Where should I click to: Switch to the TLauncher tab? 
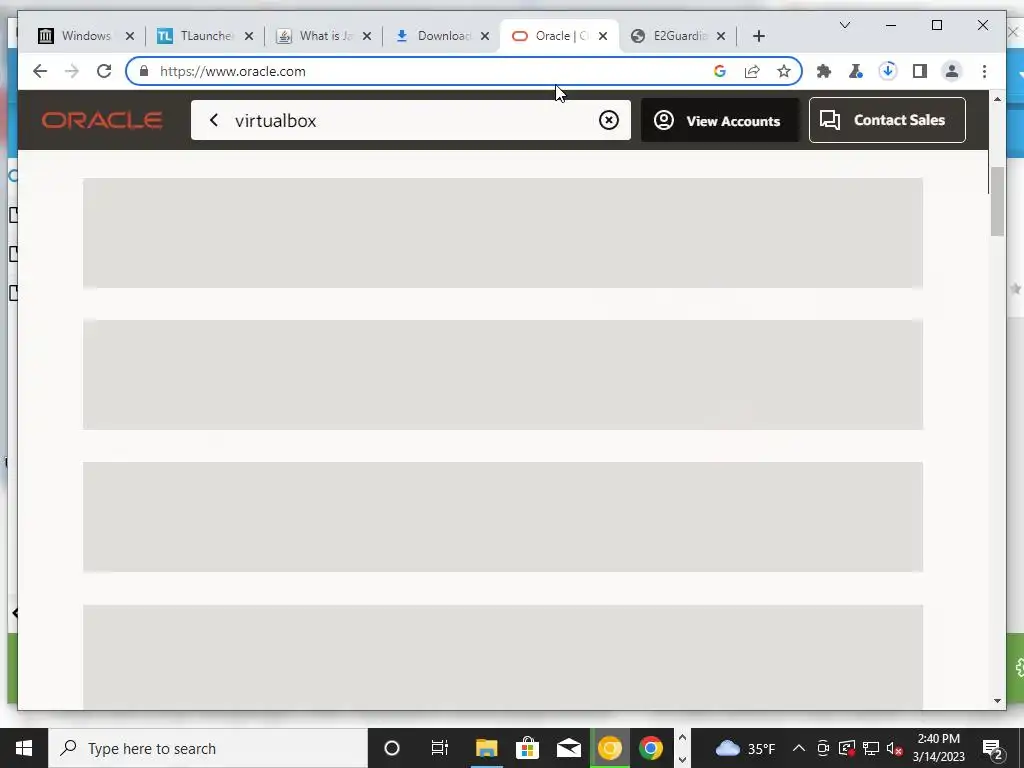pyautogui.click(x=205, y=36)
